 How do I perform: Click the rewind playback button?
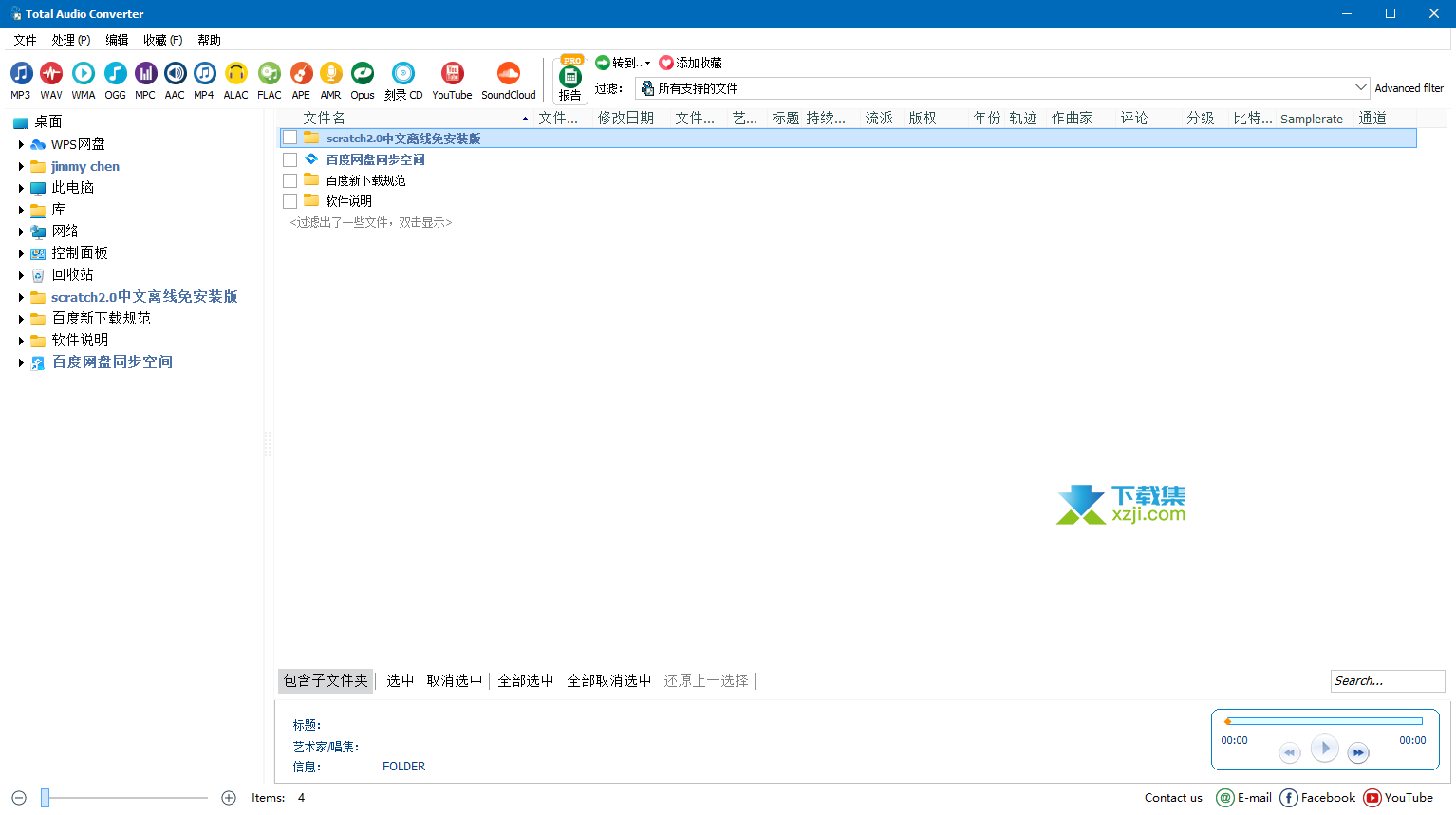point(1289,752)
